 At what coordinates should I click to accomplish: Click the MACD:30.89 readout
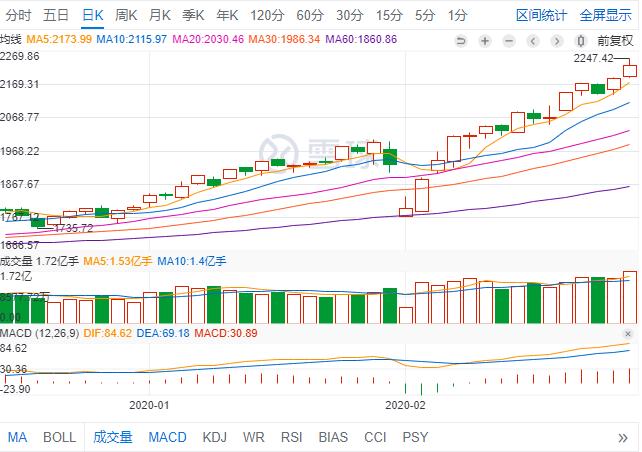[x=226, y=333]
